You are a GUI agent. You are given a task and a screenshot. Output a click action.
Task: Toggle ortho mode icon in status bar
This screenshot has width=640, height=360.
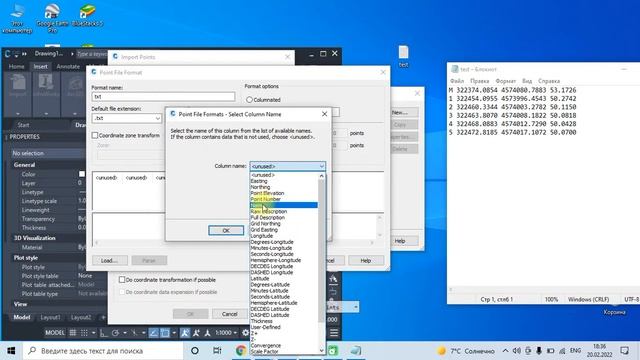104,333
